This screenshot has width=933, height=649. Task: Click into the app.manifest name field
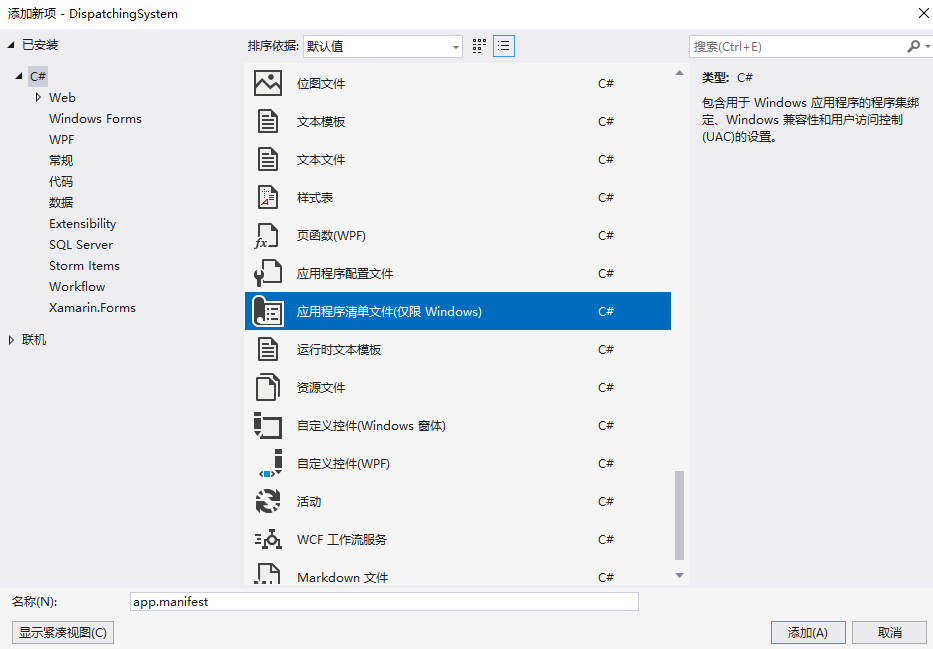pyautogui.click(x=383, y=601)
